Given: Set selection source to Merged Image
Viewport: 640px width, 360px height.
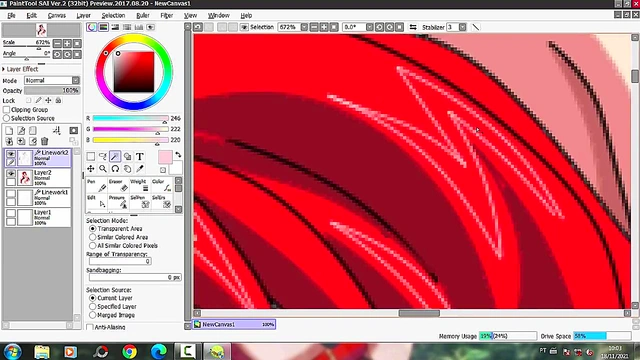Looking at the screenshot, I should [93, 315].
